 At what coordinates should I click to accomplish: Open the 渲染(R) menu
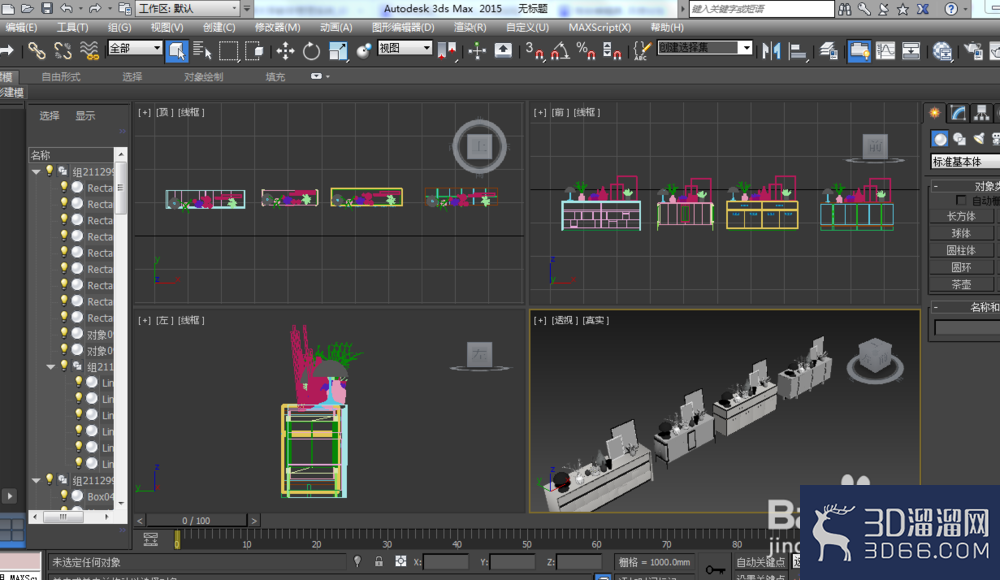pyautogui.click(x=470, y=27)
